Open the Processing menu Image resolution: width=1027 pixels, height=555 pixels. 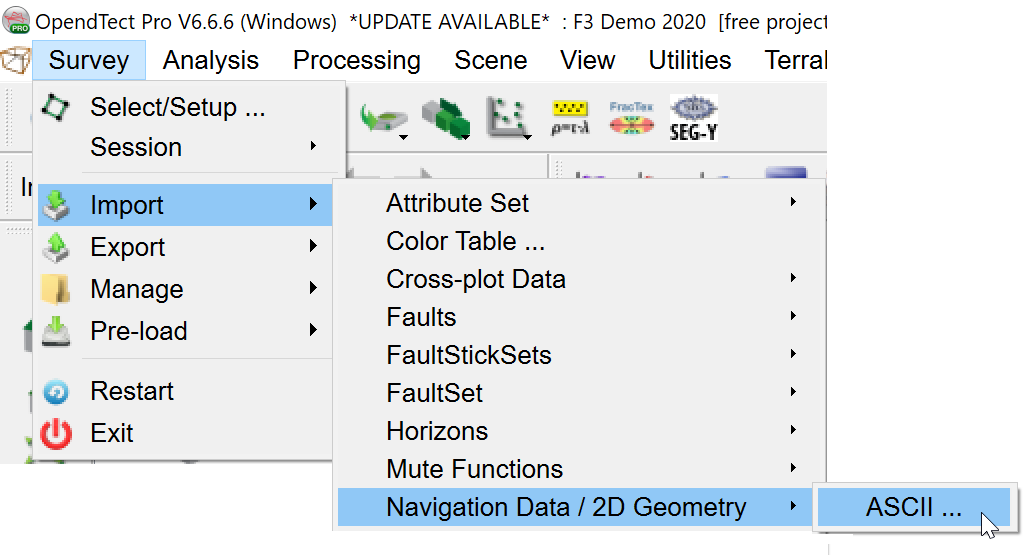[356, 60]
